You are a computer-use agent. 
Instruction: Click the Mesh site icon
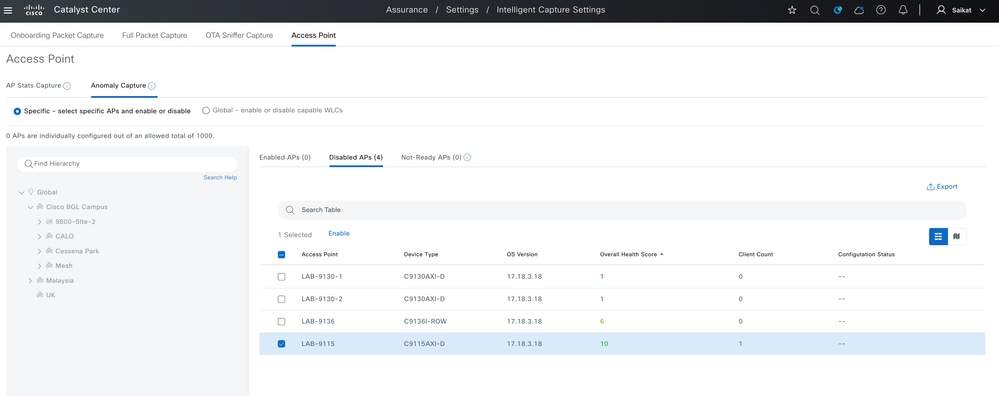(x=49, y=265)
